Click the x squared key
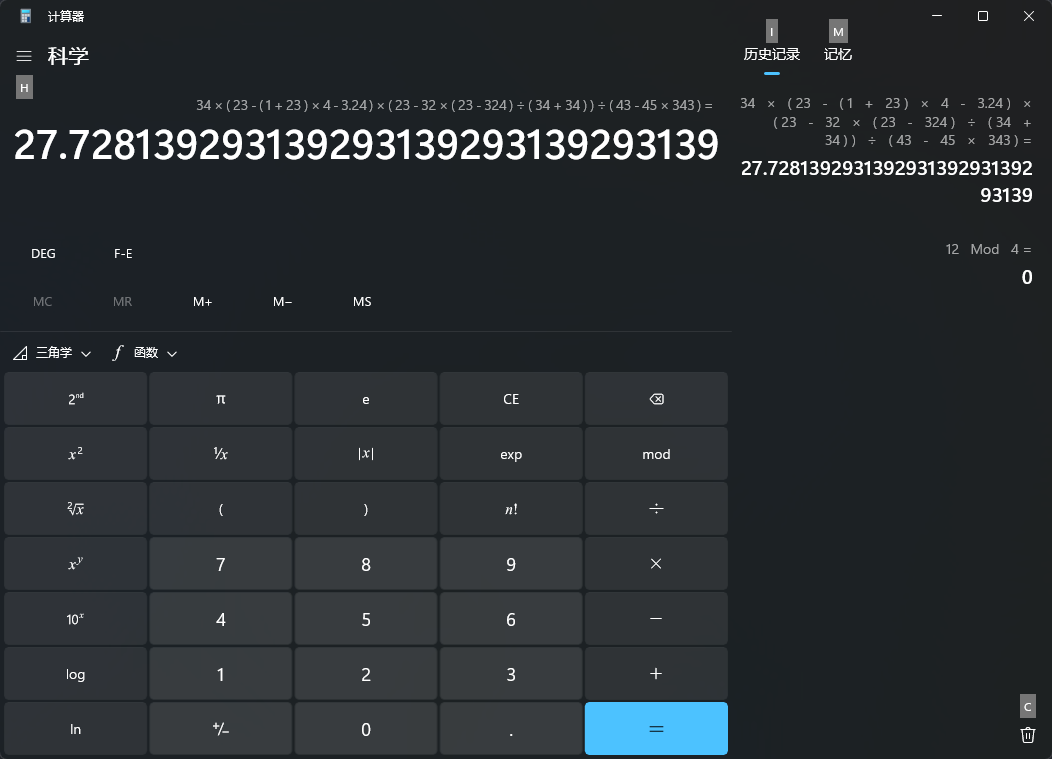The height and width of the screenshot is (759, 1052). [75, 454]
